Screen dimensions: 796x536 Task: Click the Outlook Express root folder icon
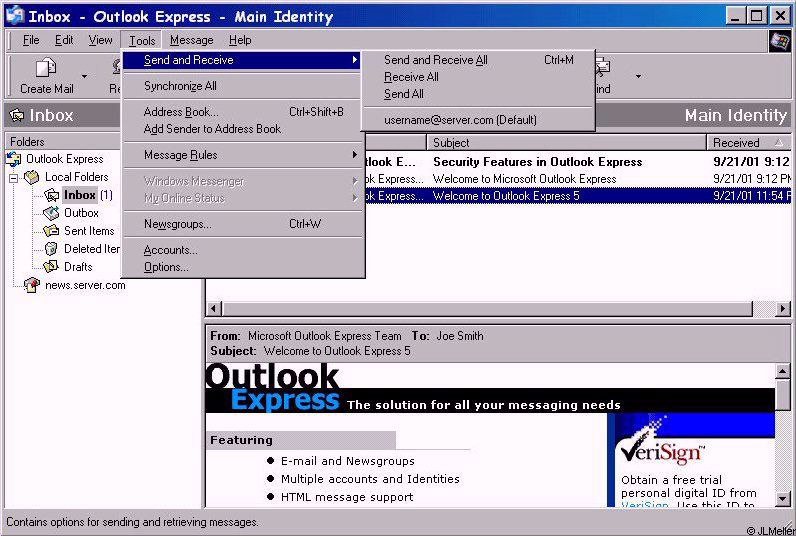(14, 159)
